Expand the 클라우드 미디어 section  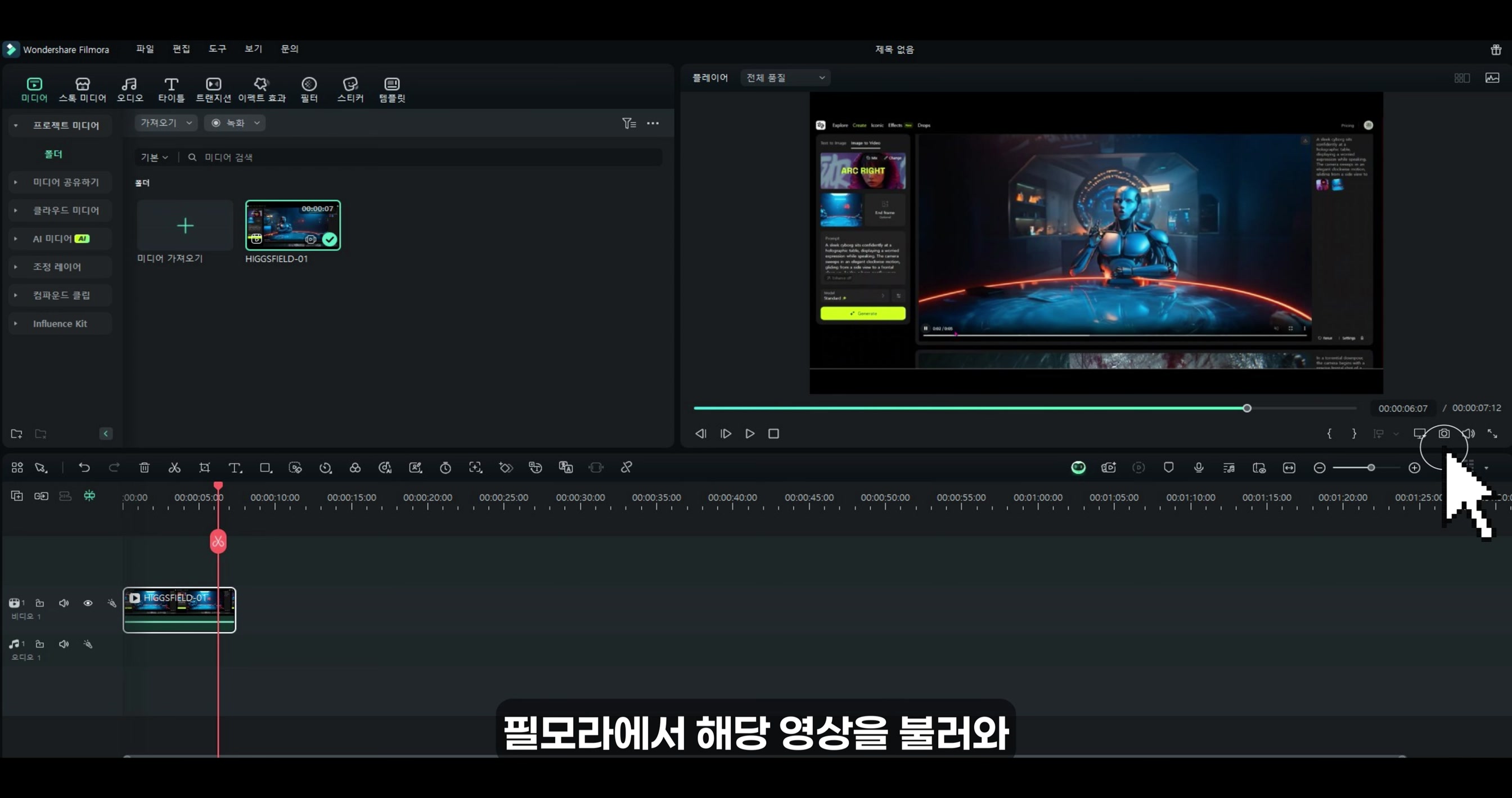tap(16, 210)
